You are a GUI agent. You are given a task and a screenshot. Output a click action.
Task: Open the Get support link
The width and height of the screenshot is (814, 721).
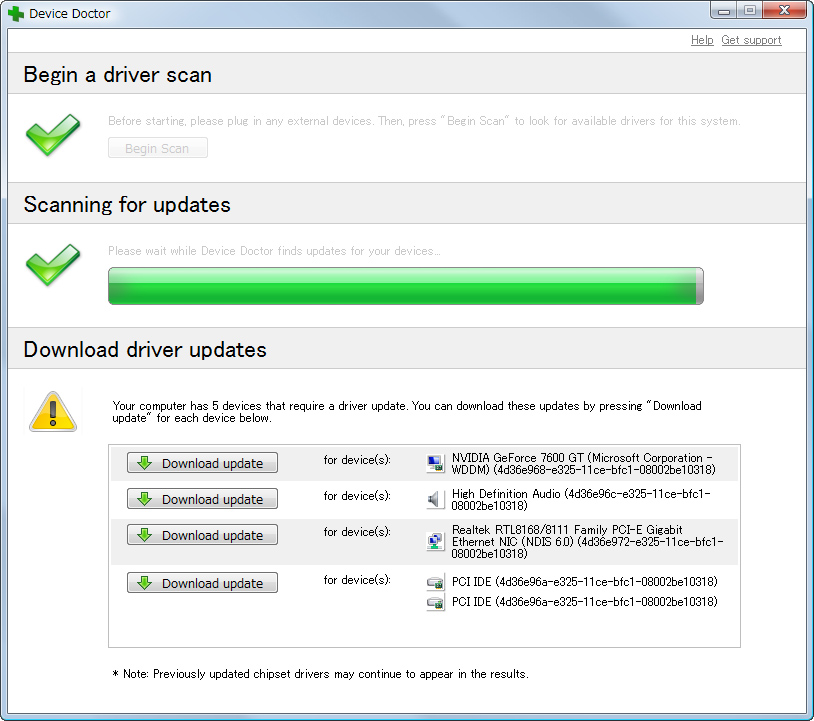[751, 40]
